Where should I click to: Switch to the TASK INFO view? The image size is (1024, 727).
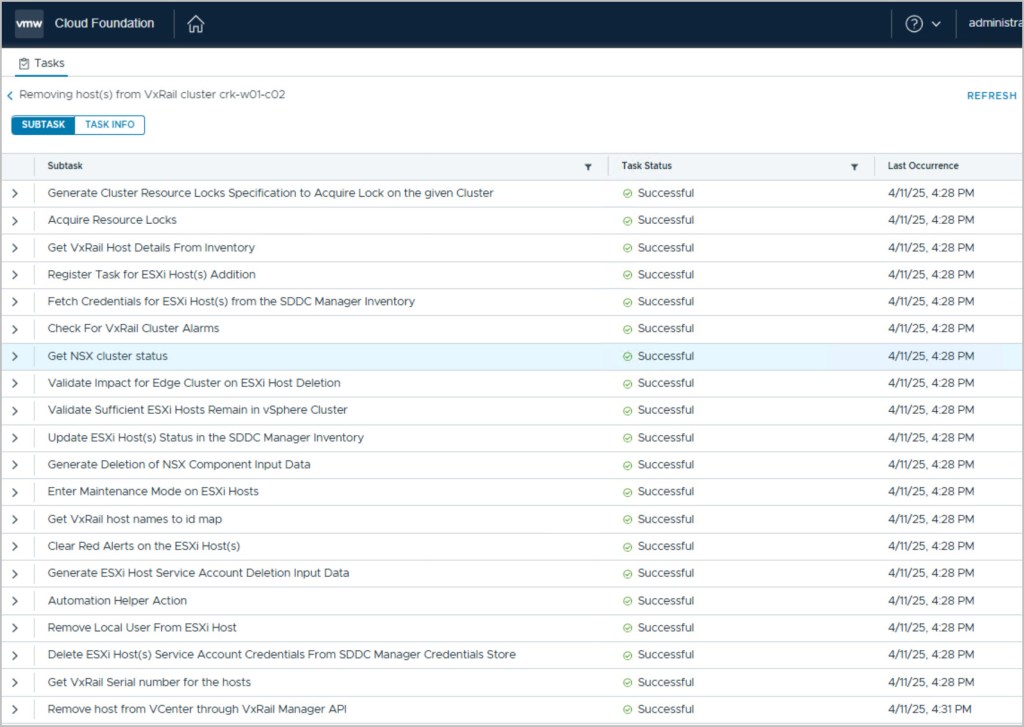point(109,125)
